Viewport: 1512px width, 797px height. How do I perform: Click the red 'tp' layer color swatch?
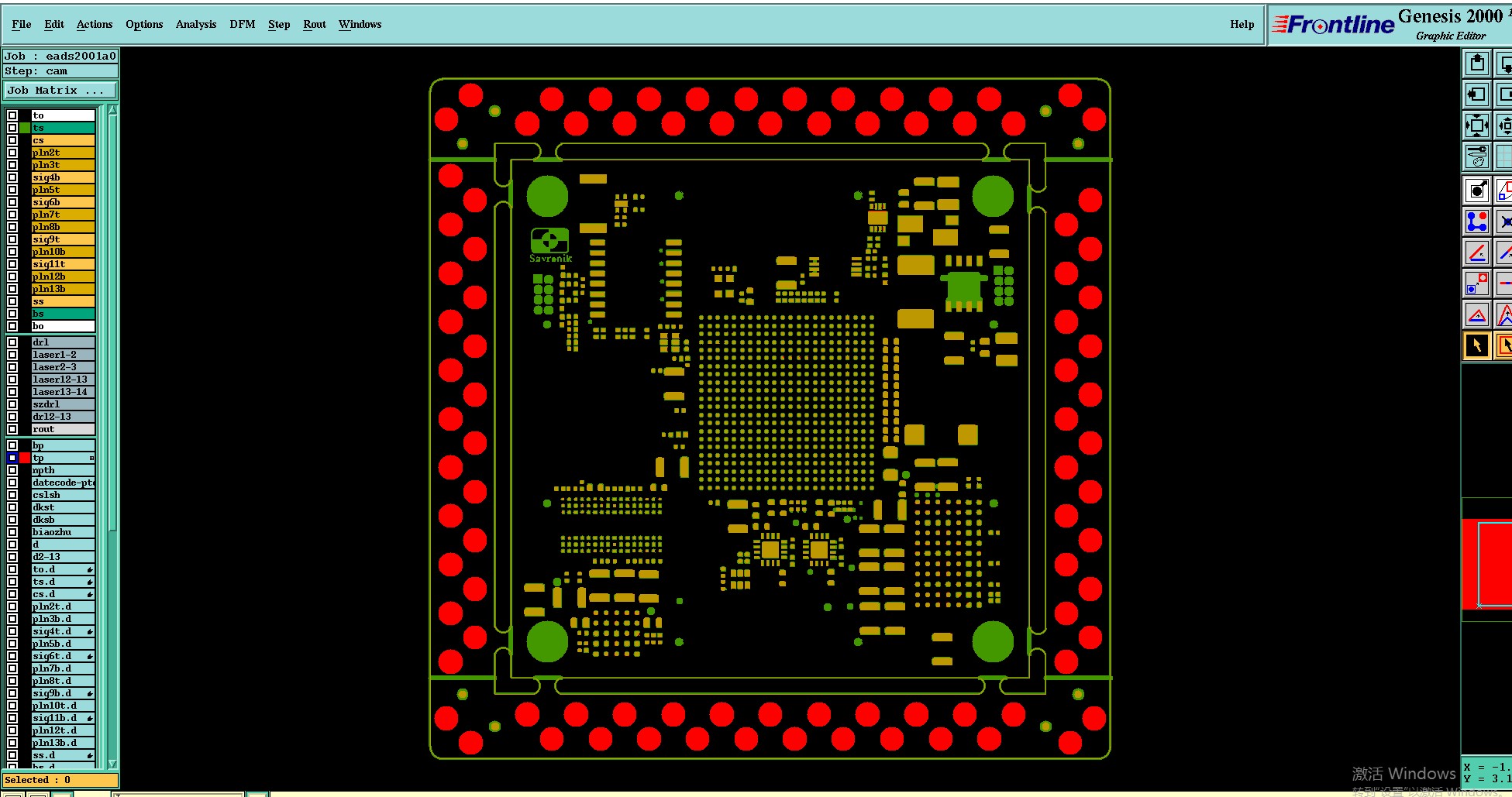click(25, 458)
